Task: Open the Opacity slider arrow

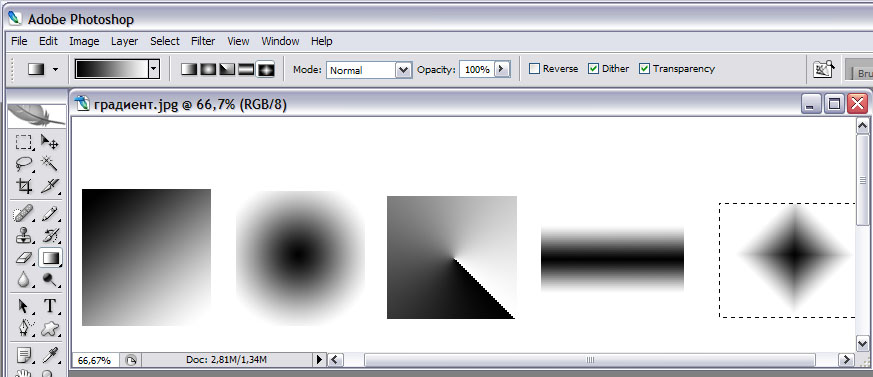Action: click(501, 69)
